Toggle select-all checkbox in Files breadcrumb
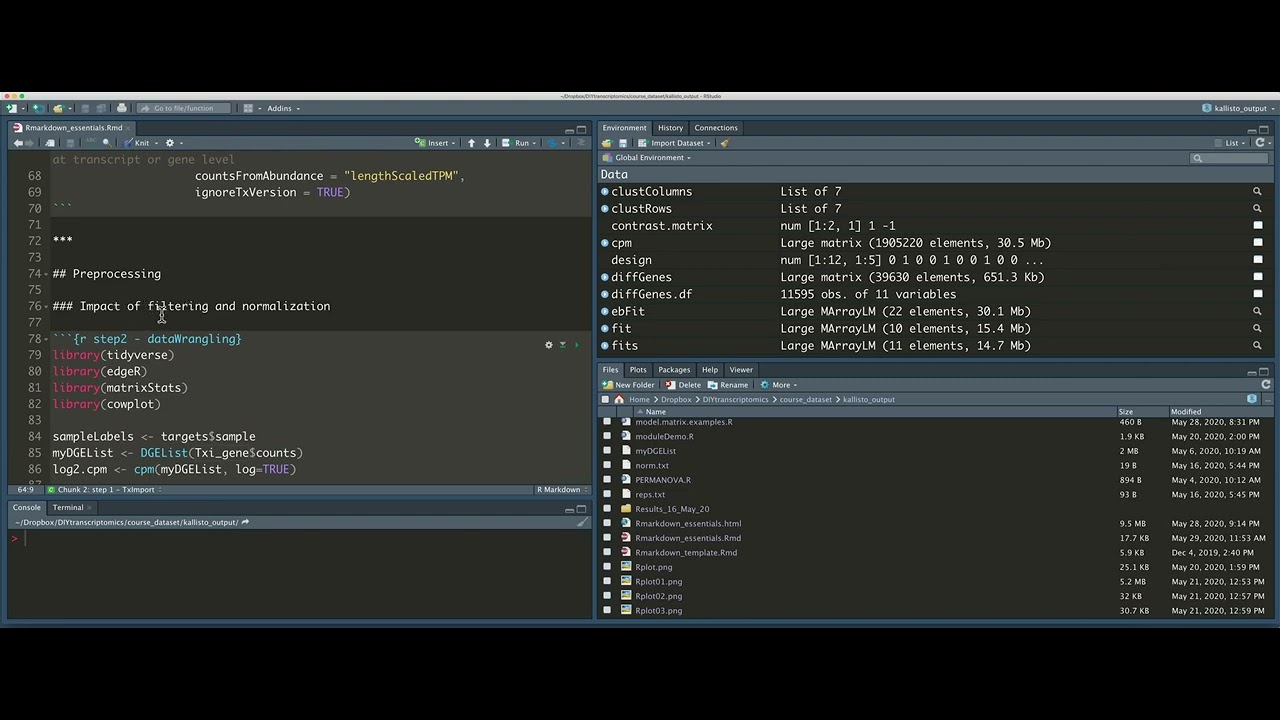Viewport: 1280px width, 720px height. (605, 400)
